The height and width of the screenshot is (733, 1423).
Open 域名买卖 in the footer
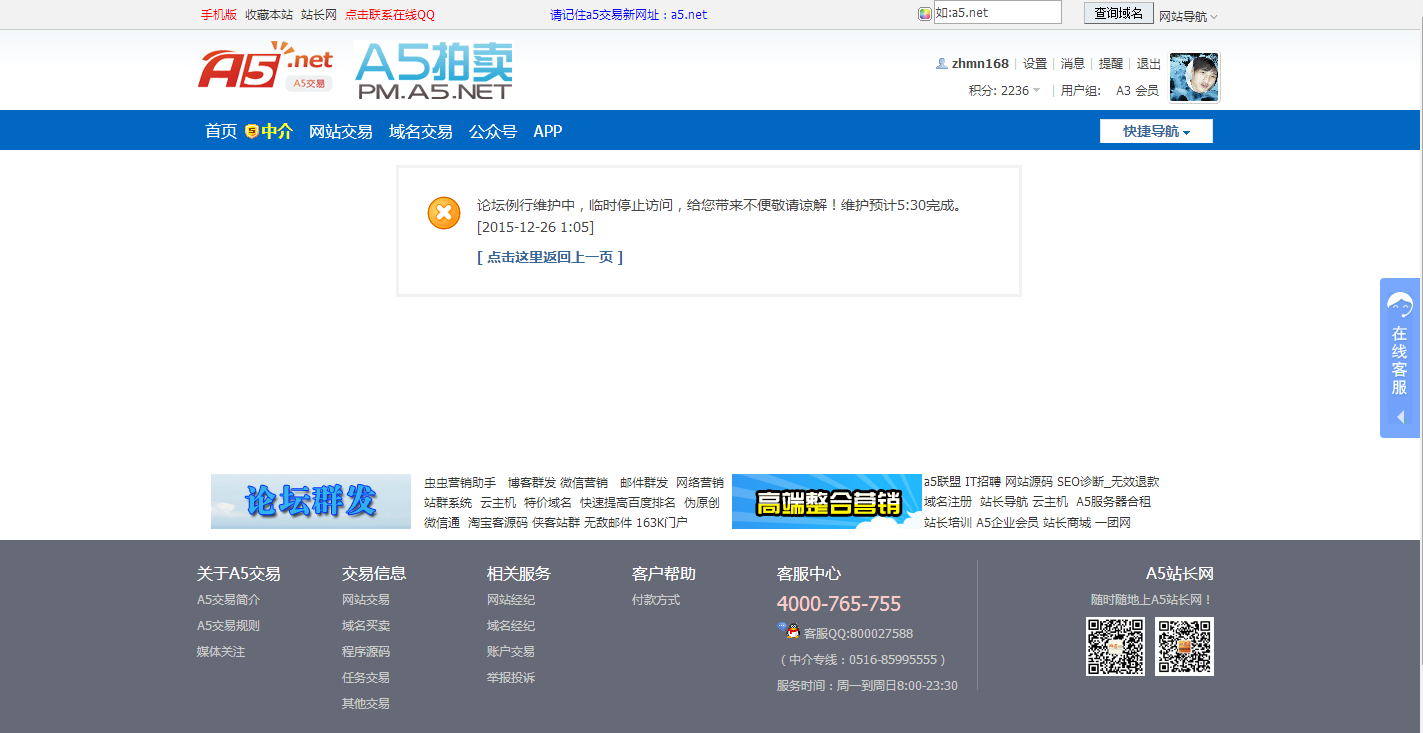coord(366,626)
